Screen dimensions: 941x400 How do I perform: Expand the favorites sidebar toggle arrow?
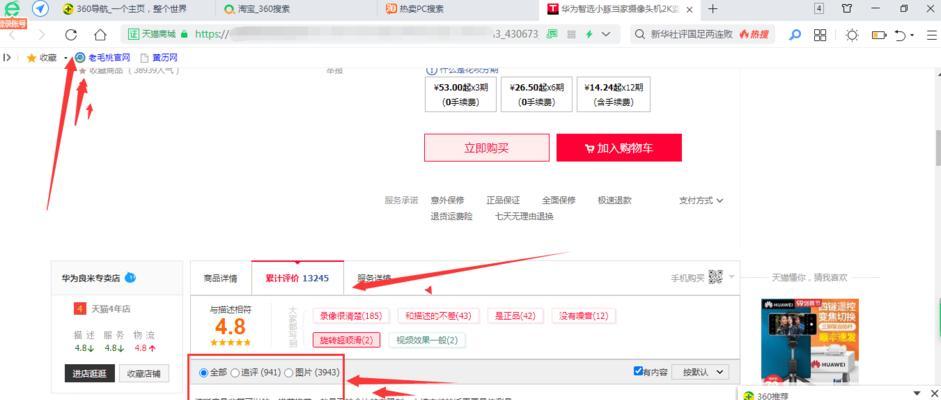[x=7, y=58]
